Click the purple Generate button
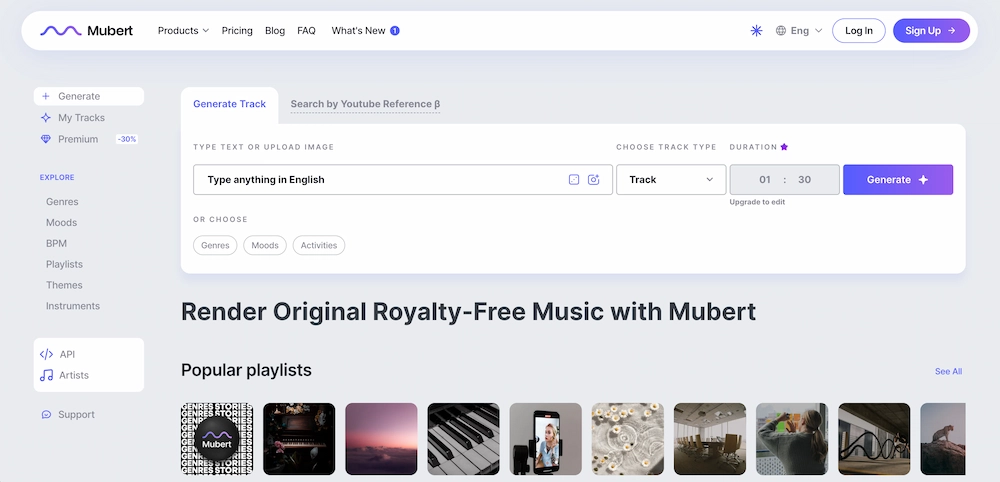This screenshot has height=482, width=1000. click(898, 180)
